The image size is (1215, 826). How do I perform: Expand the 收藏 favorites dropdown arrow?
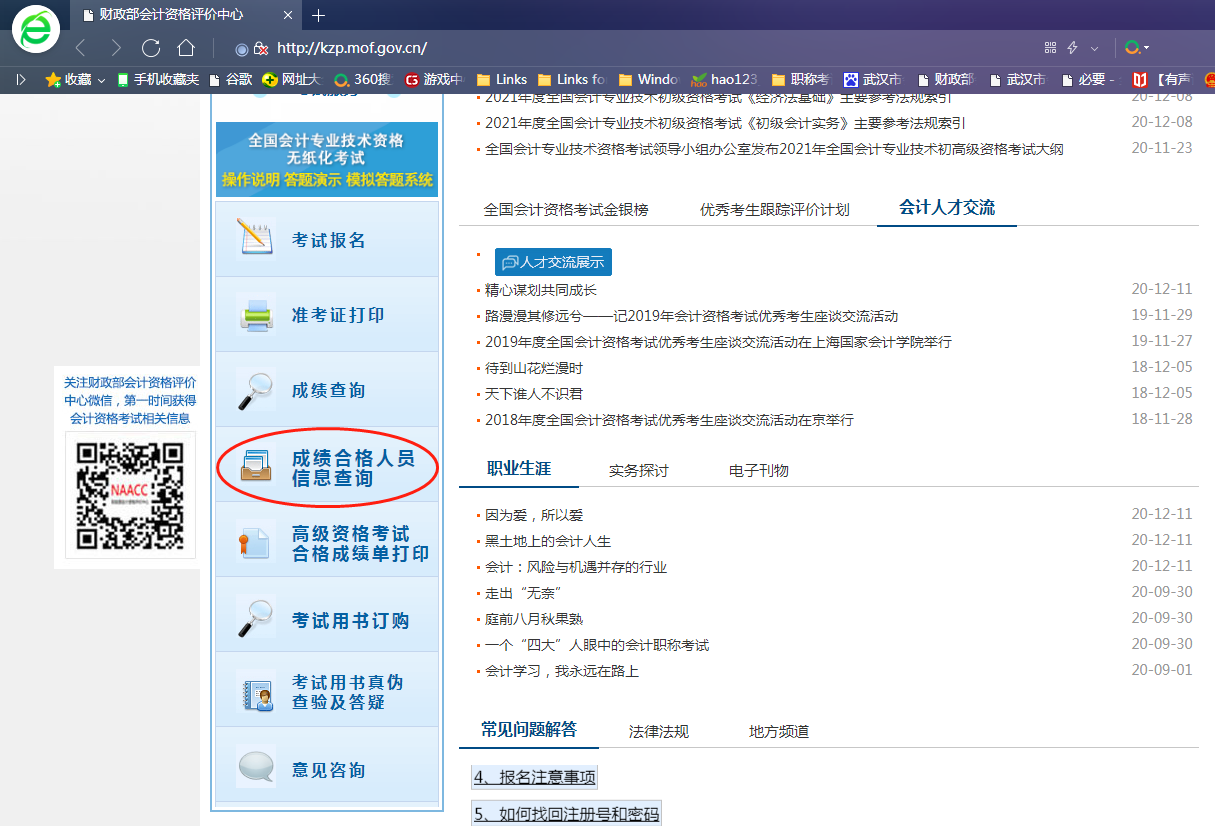101,80
